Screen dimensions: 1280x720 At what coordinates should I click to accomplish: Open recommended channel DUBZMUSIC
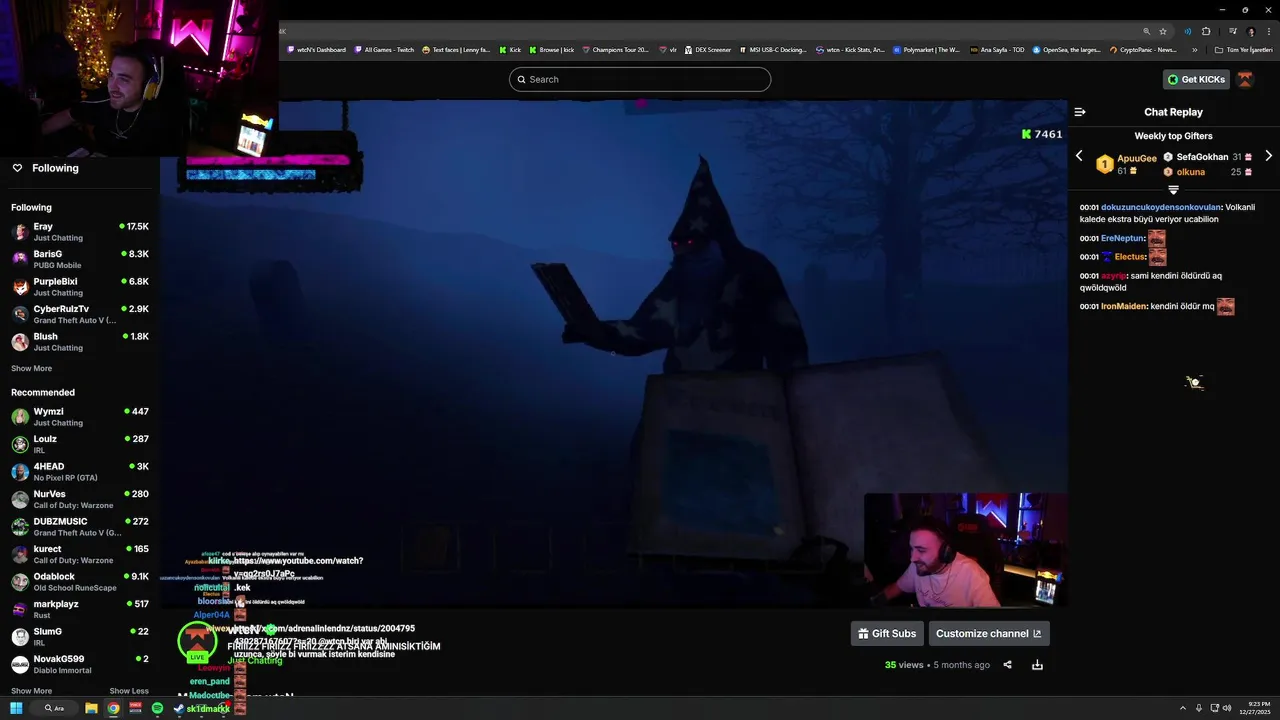click(80, 527)
